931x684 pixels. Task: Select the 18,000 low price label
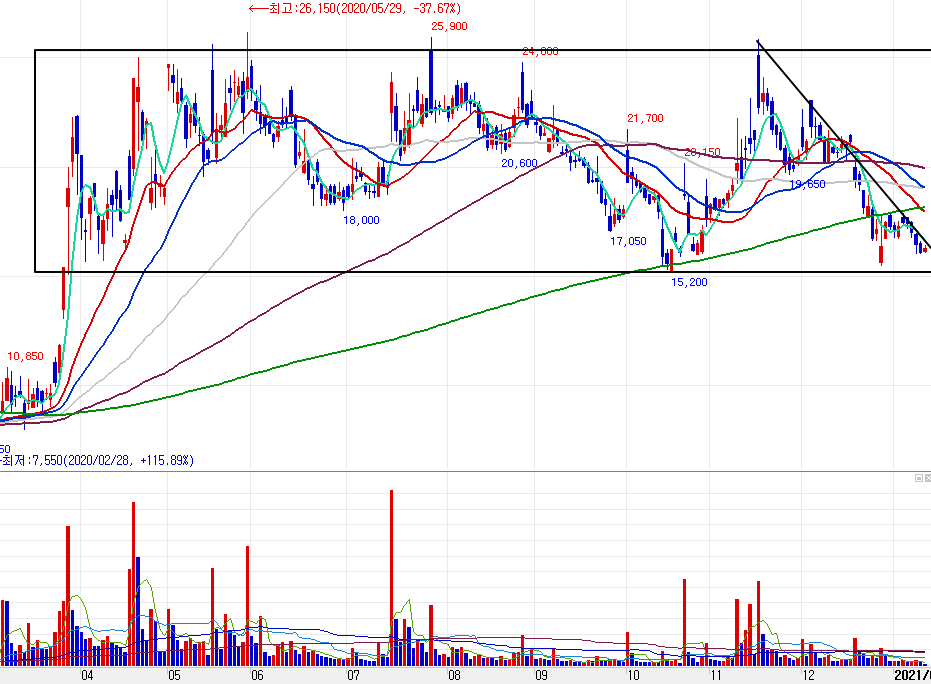coord(361,220)
